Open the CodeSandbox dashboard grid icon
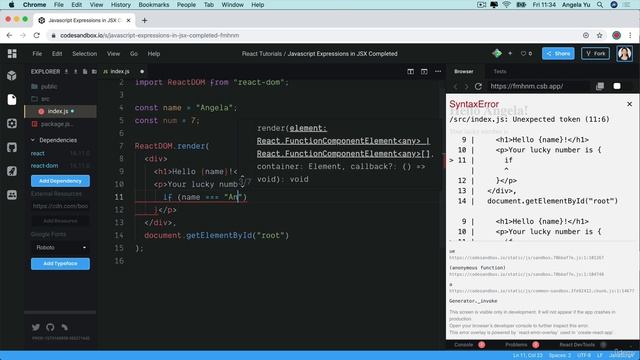The image size is (640, 360). coord(12,53)
